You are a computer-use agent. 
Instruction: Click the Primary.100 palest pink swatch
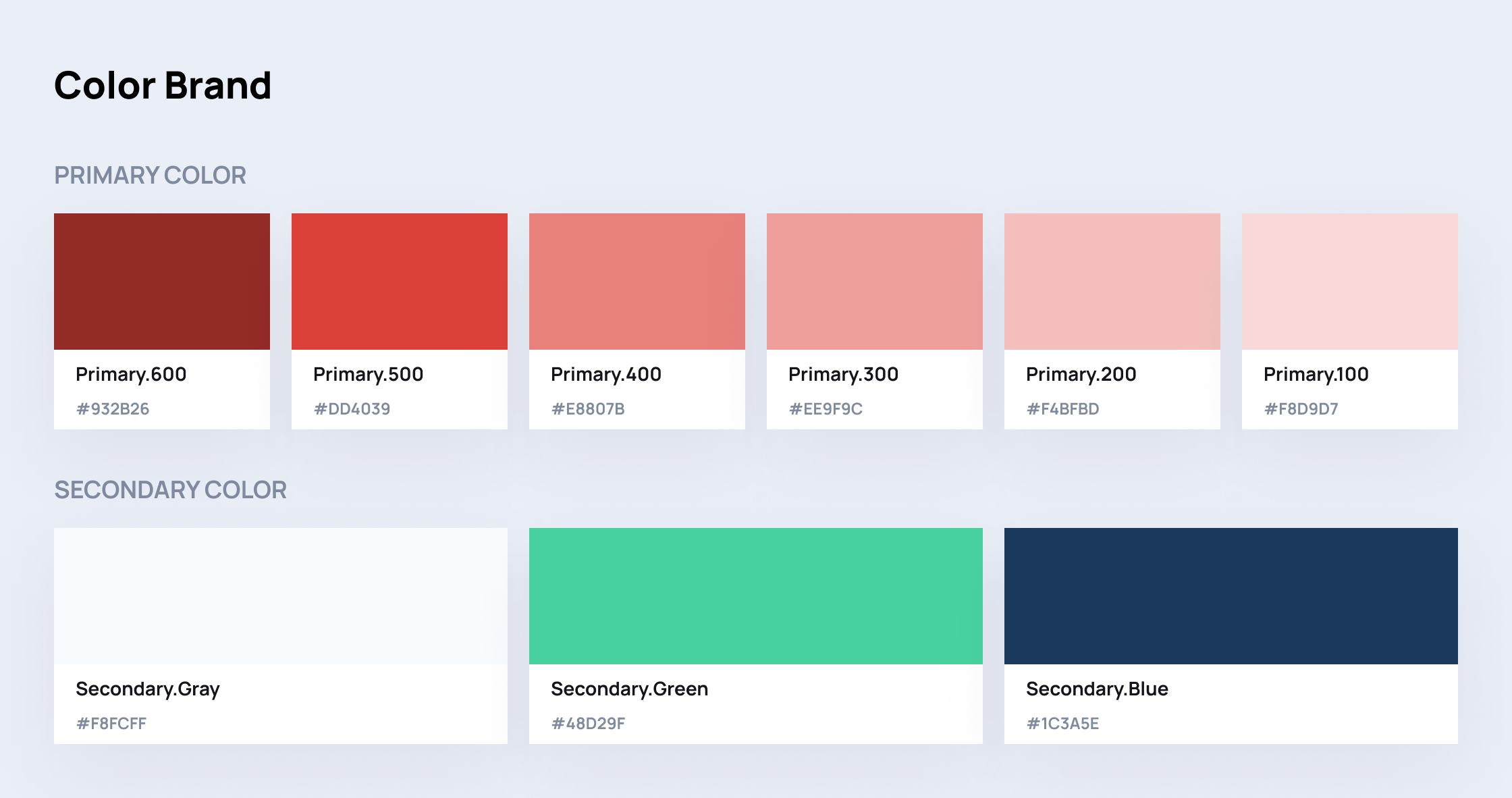click(x=1350, y=282)
